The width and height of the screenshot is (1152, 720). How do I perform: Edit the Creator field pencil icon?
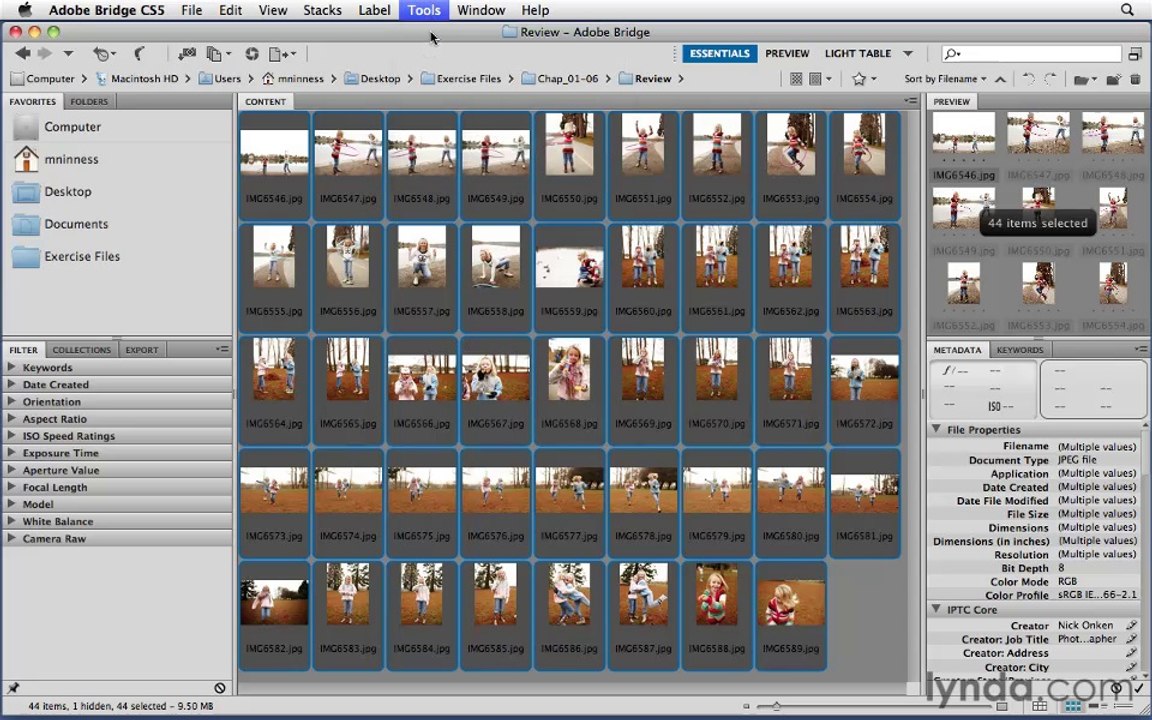pyautogui.click(x=1131, y=625)
